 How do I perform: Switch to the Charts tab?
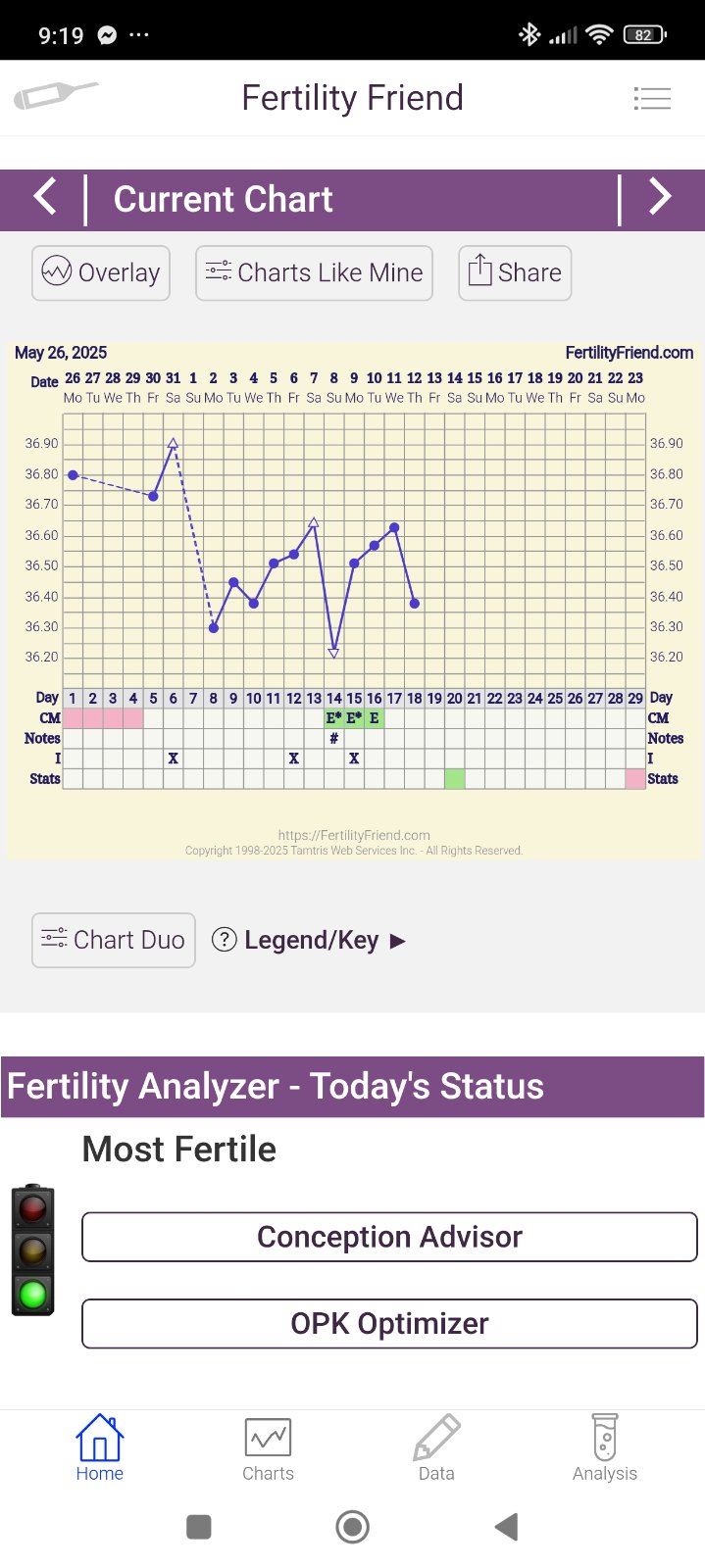click(x=268, y=1447)
